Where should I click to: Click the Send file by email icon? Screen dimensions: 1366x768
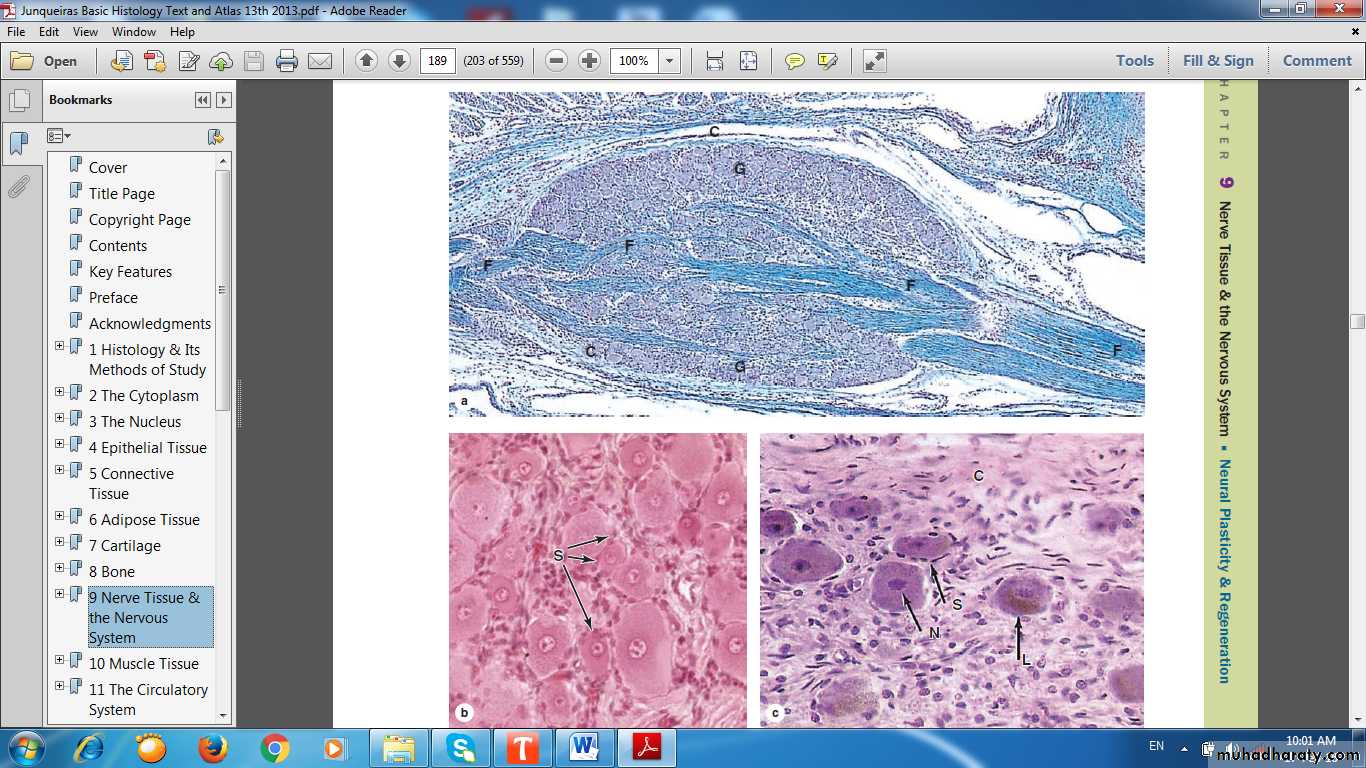[x=320, y=61]
